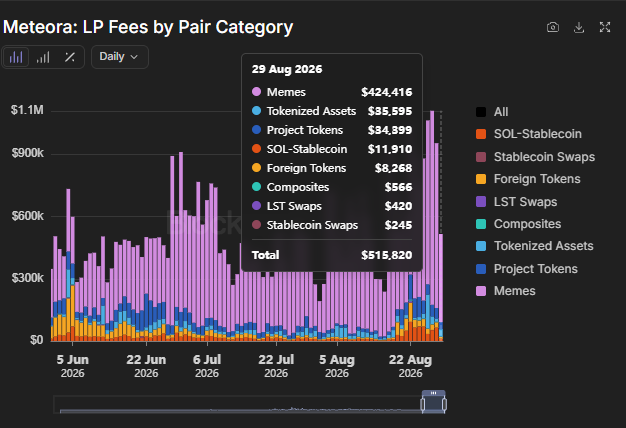Click the chart title 'Meteora: LP Fees by Pair Category'
This screenshot has height=428, width=626.
click(148, 27)
